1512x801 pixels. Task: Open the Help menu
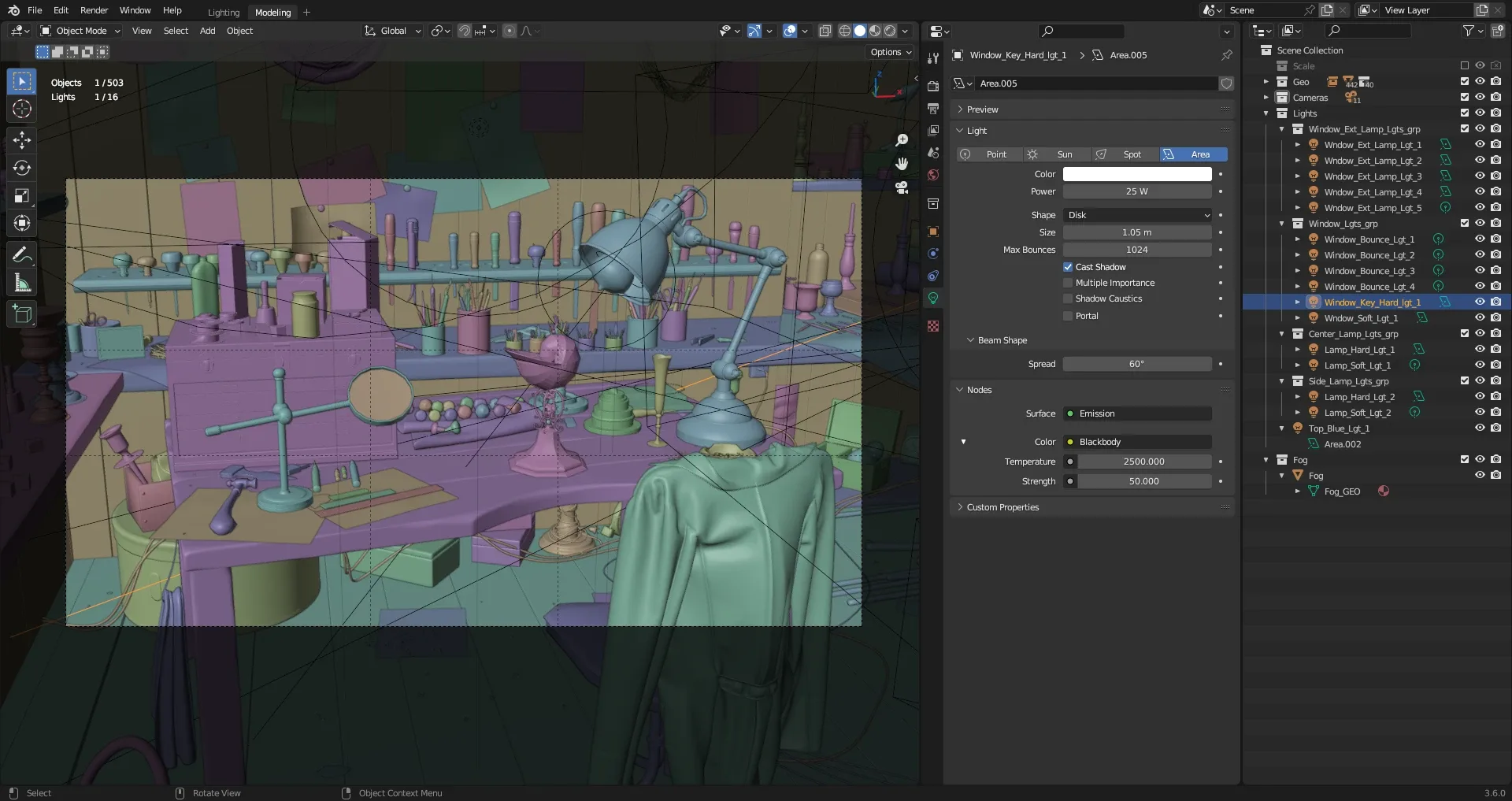coord(172,10)
